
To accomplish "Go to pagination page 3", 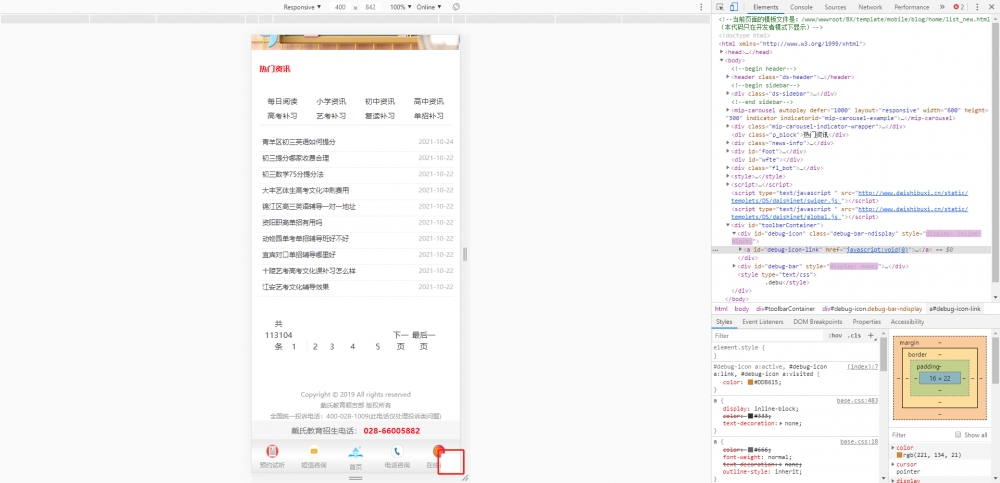I will point(332,346).
